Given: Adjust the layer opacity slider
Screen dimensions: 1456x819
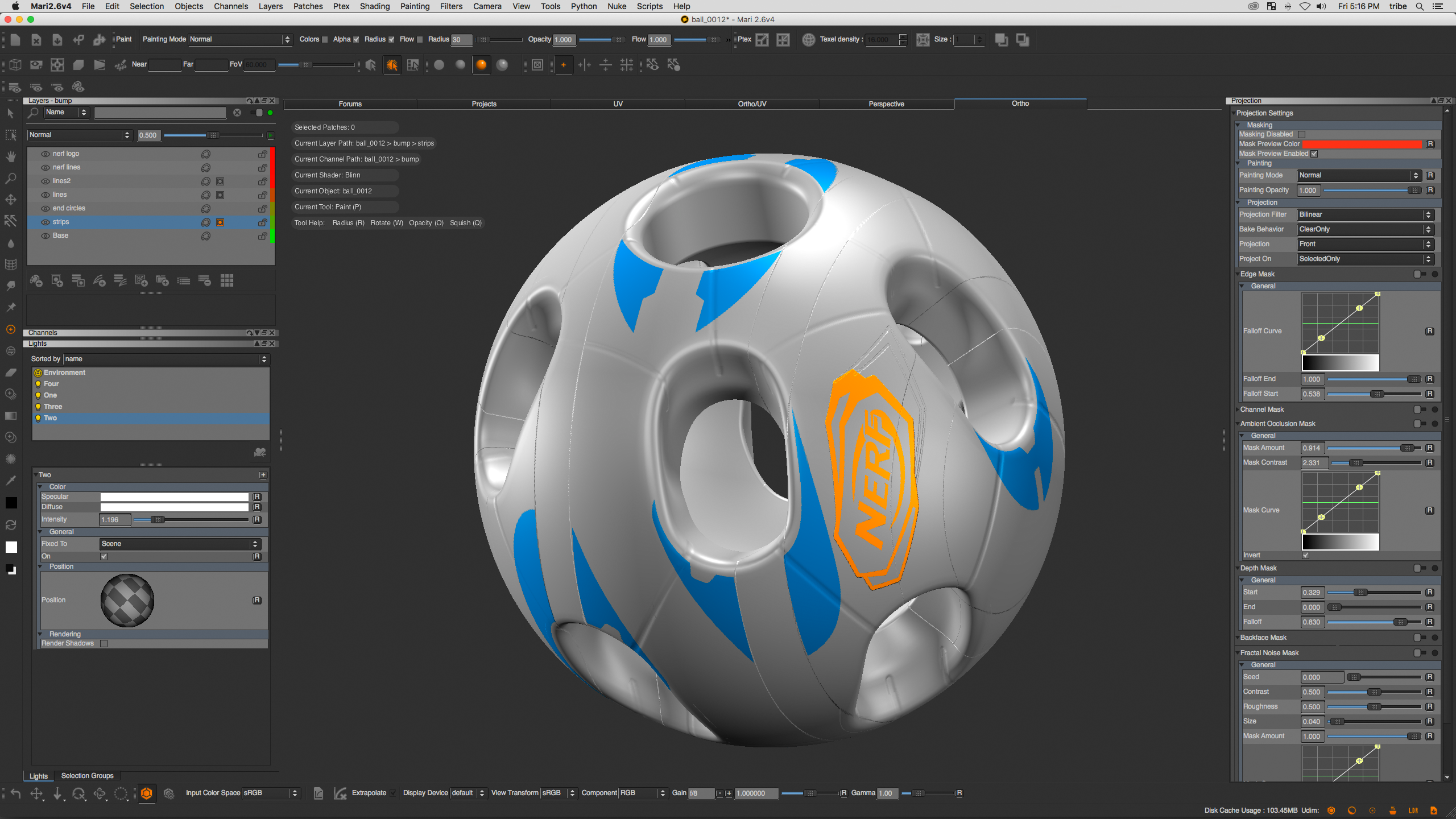Looking at the screenshot, I should (x=213, y=135).
